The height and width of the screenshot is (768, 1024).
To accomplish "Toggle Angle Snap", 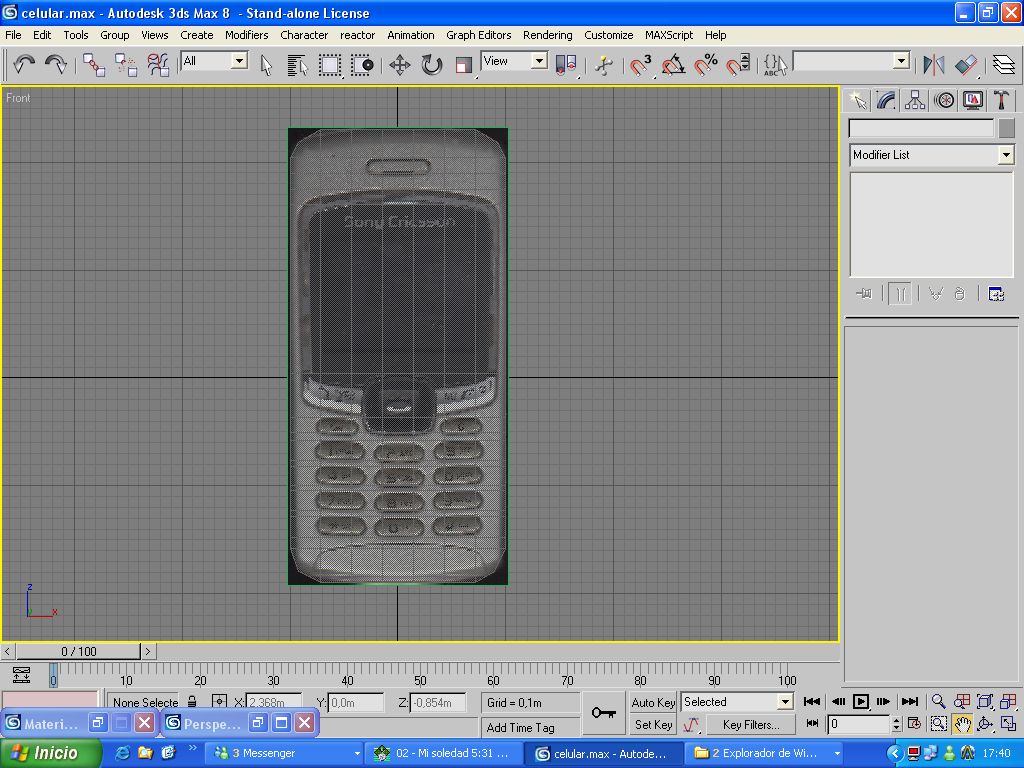I will [x=673, y=65].
